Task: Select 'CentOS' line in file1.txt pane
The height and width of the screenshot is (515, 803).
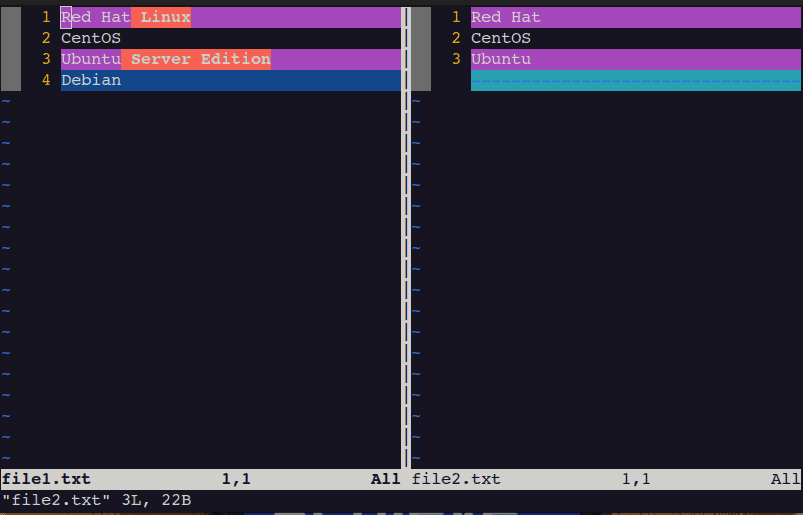Action: (230, 38)
